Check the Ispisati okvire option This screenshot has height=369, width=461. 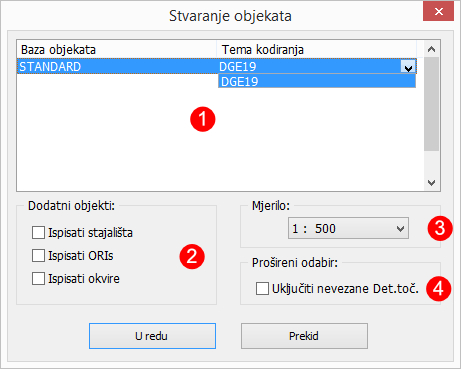point(38,278)
